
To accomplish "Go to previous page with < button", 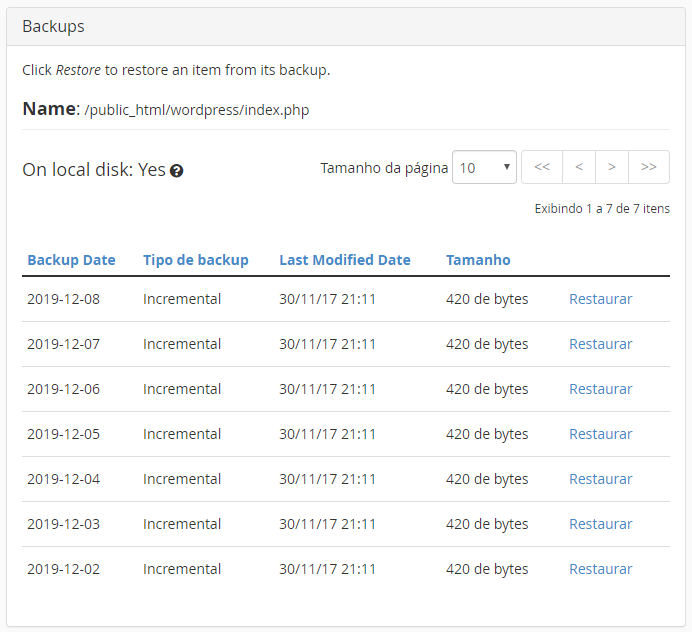I will coord(579,167).
